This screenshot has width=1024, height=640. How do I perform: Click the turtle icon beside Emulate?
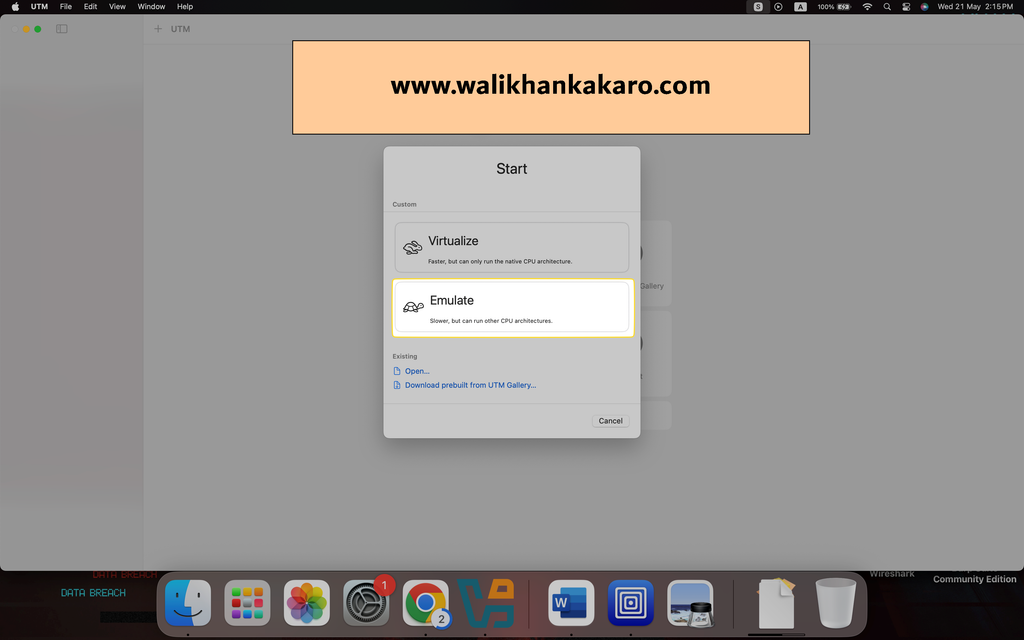click(413, 307)
